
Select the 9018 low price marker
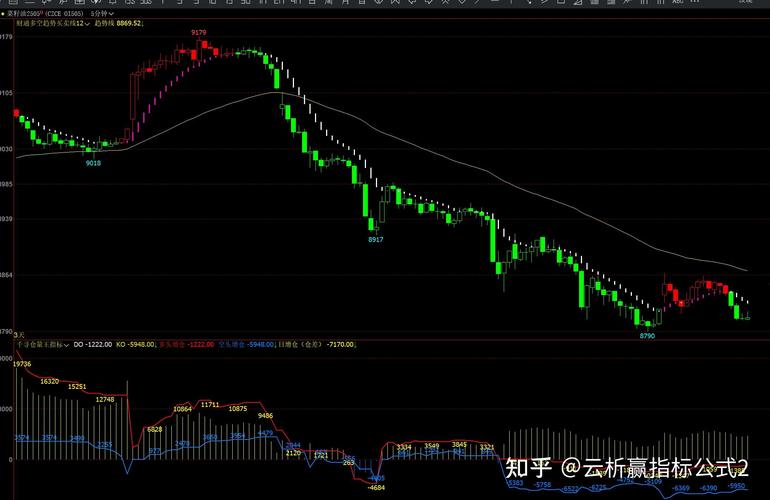click(x=93, y=162)
